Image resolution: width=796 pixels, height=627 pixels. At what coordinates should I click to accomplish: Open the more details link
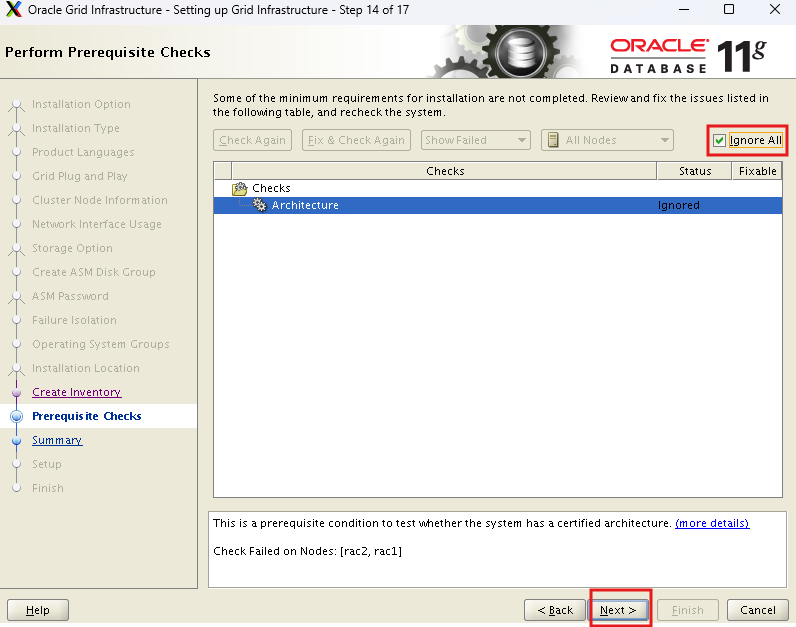coord(712,523)
